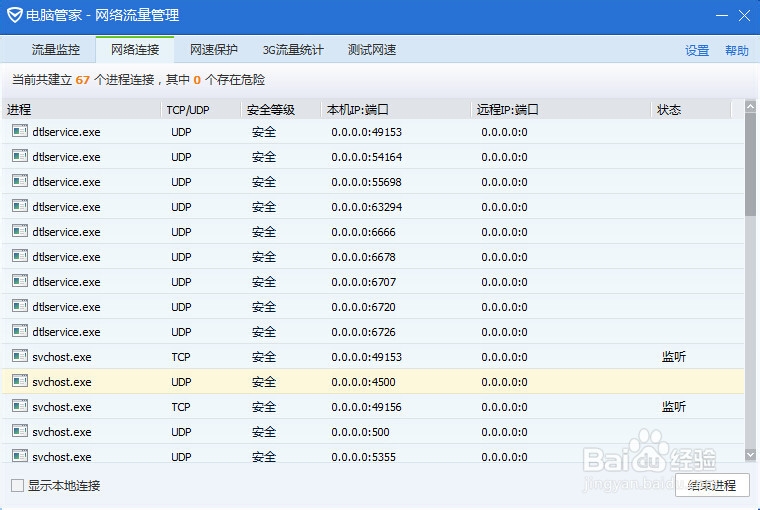The image size is (760, 510).
Task: Select local address 0.0.0.0:6707
Action: point(364,282)
